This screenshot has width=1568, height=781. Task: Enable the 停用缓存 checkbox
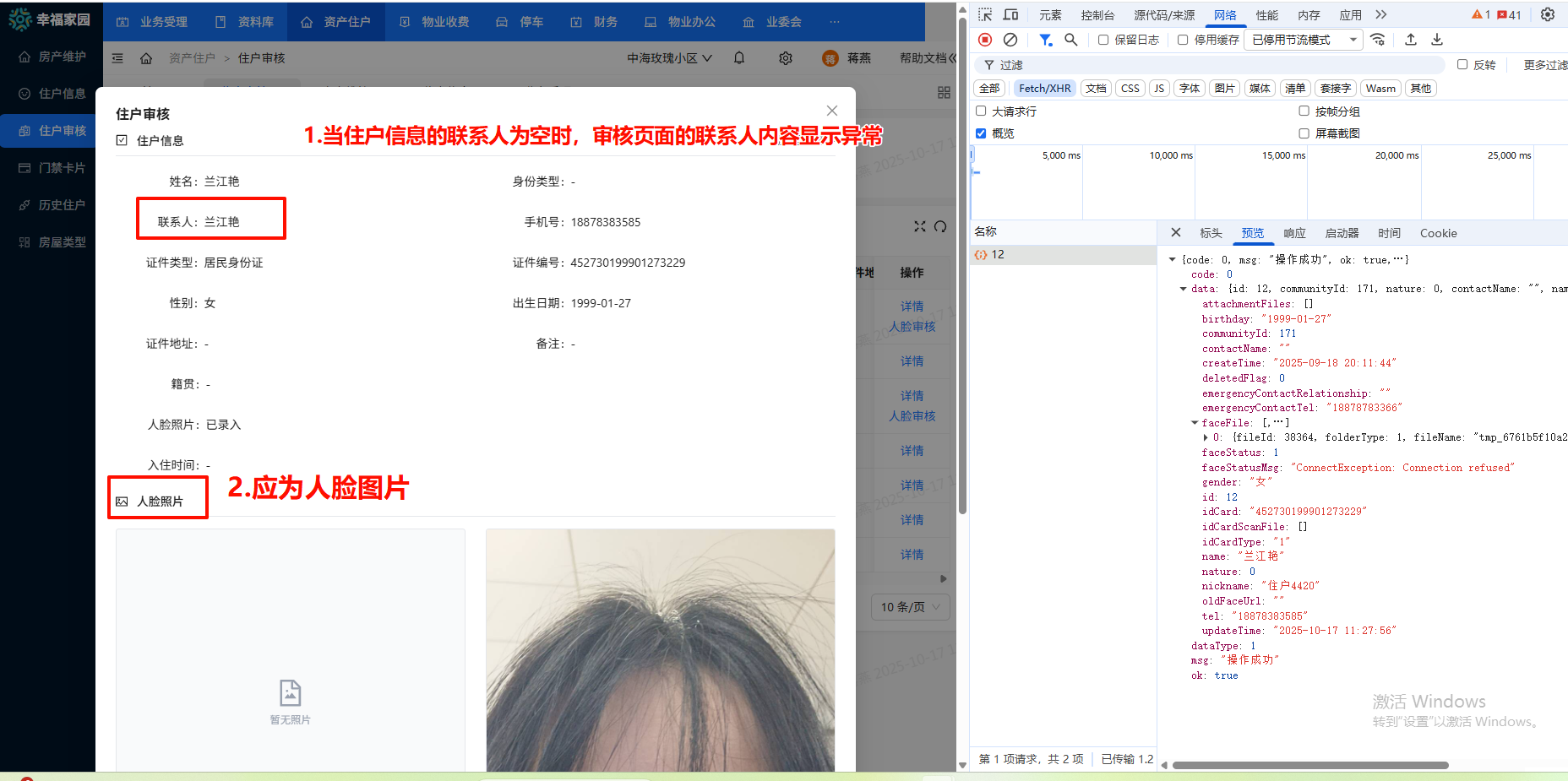click(x=1183, y=40)
